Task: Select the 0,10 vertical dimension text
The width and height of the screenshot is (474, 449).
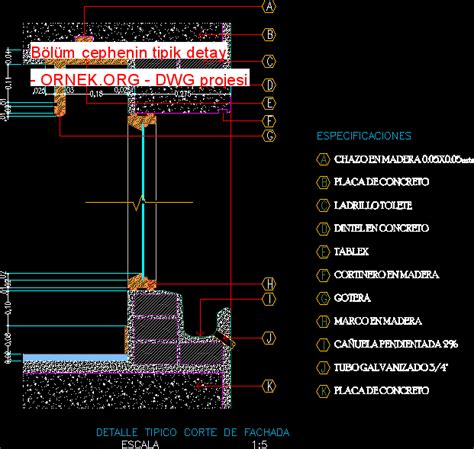Action: pos(9,307)
